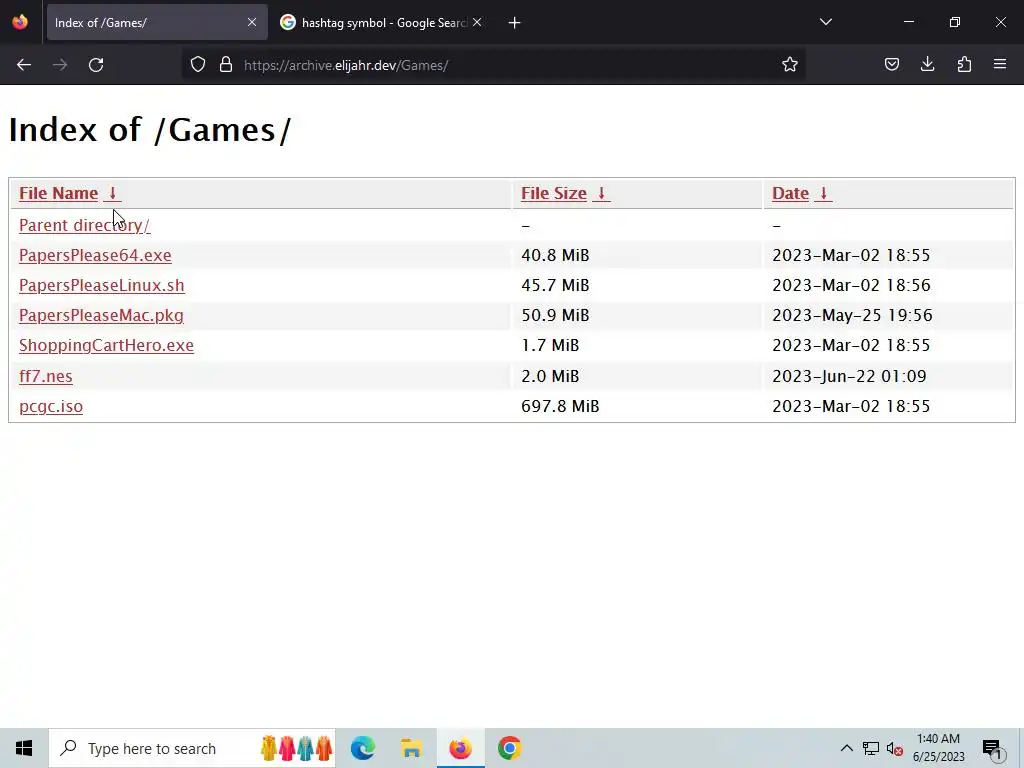
Task: Select the 1.7 MiB size cell
Action: pos(550,345)
